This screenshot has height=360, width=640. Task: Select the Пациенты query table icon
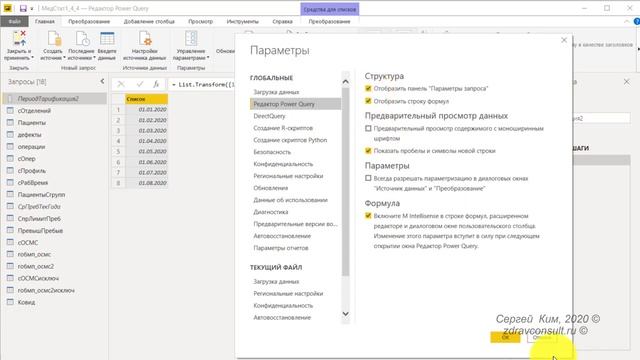tap(10, 122)
